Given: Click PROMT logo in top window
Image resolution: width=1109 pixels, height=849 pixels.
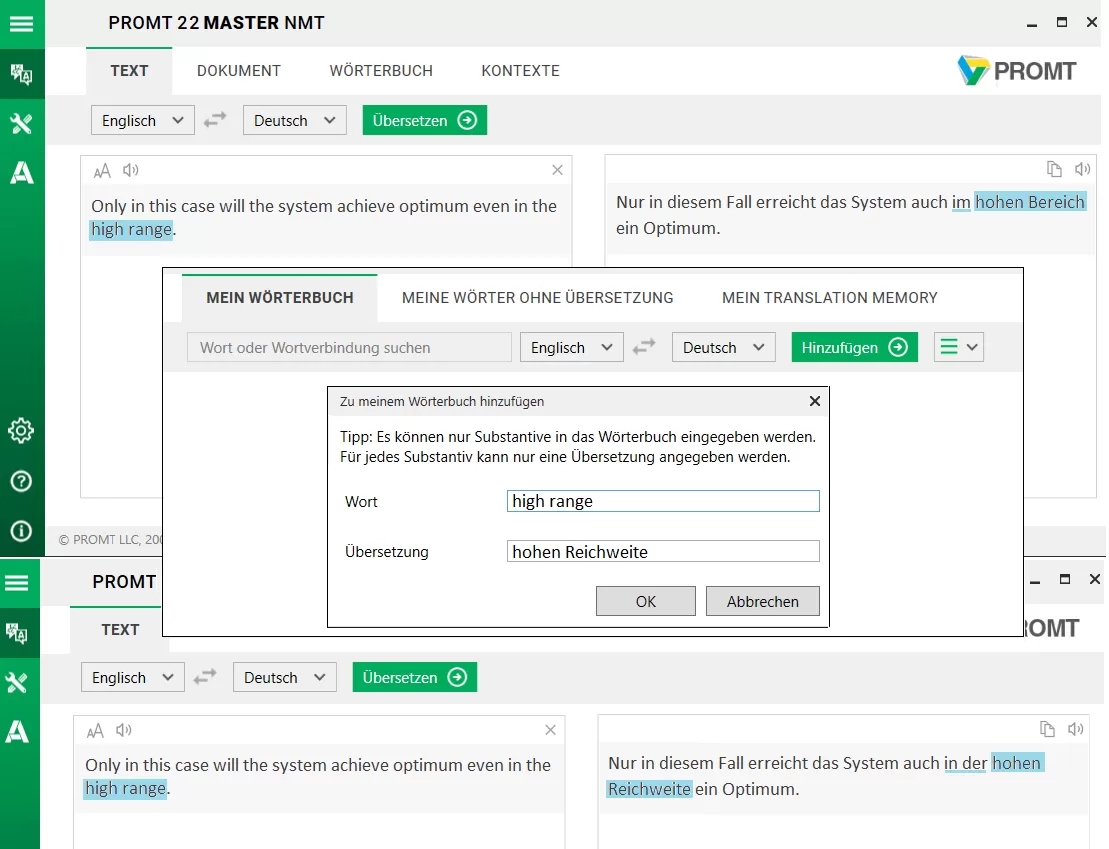Looking at the screenshot, I should 1017,71.
